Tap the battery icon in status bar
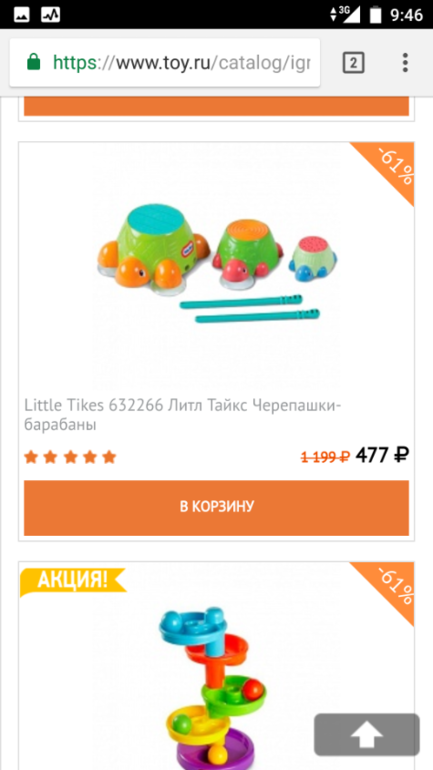This screenshot has width=433, height=770. (x=376, y=15)
